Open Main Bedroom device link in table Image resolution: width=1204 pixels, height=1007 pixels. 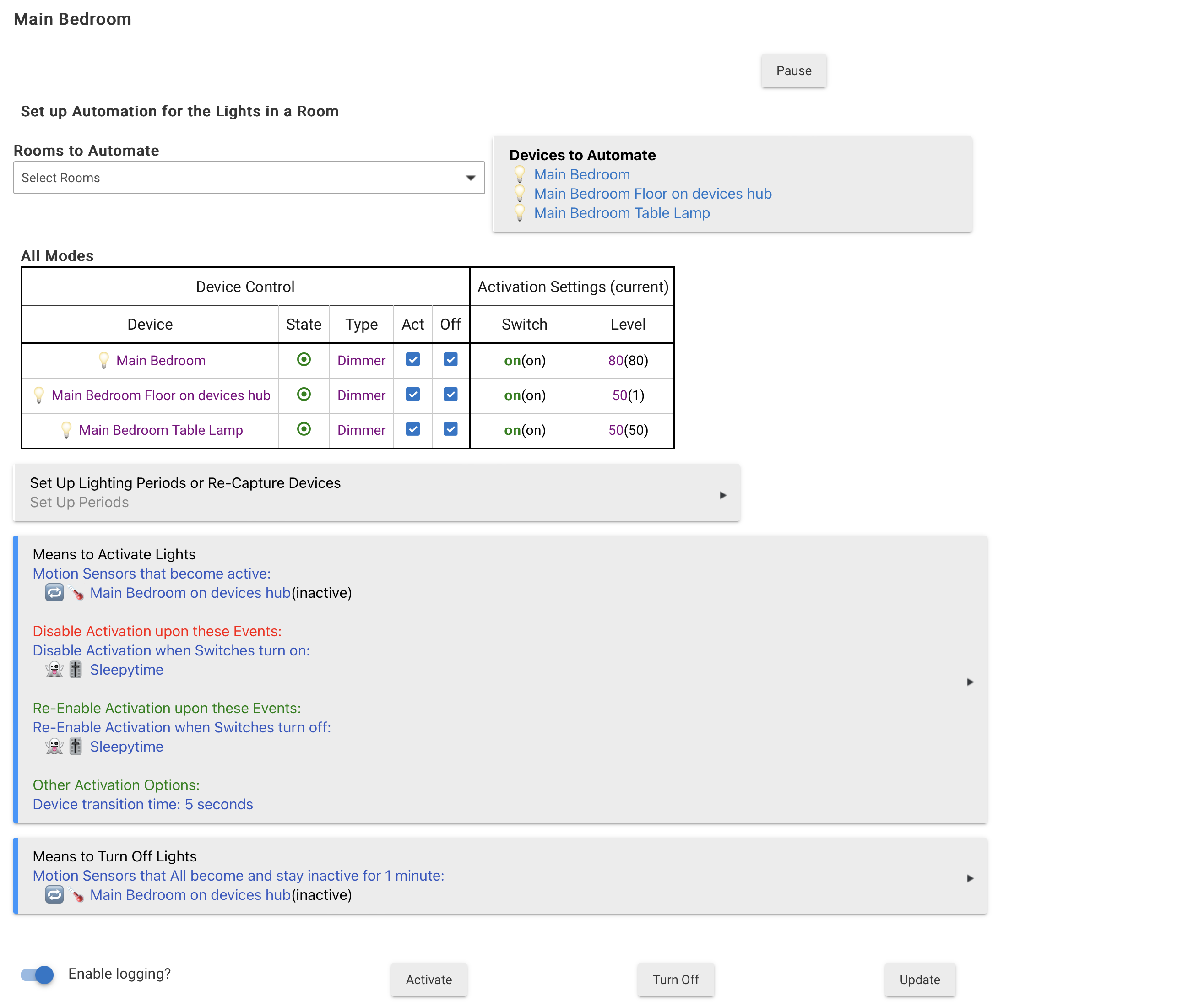pyautogui.click(x=161, y=361)
